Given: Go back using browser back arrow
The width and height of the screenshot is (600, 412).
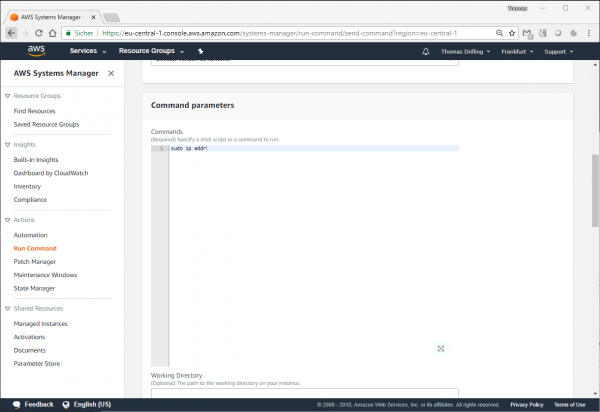Looking at the screenshot, I should point(11,33).
